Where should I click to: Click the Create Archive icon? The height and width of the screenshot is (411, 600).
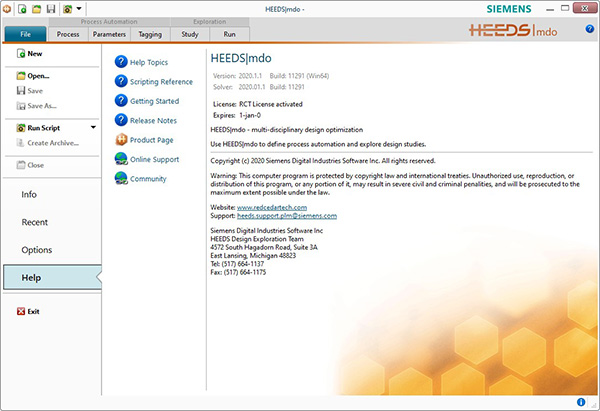[20, 143]
